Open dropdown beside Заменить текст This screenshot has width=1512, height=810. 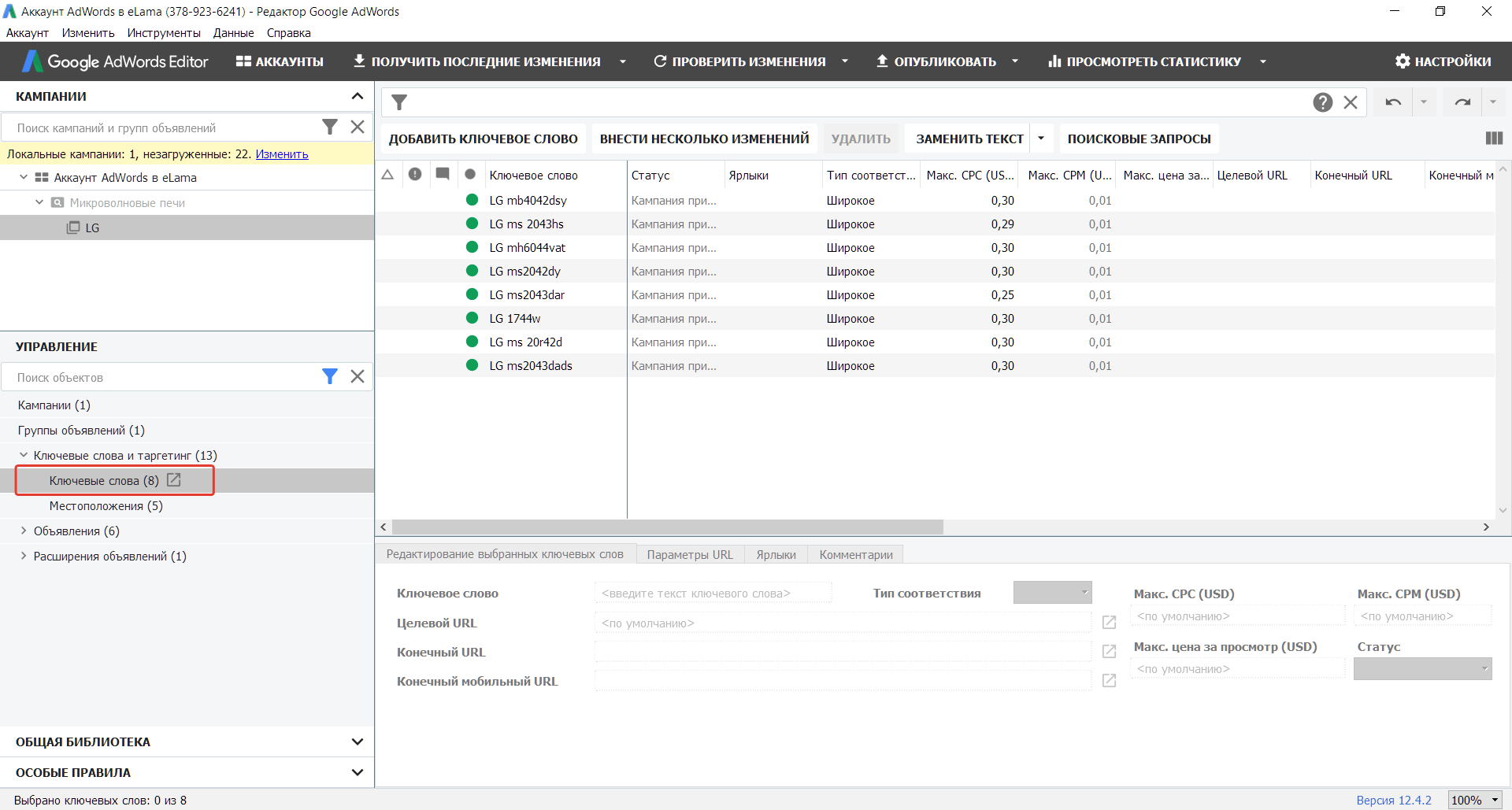1041,139
